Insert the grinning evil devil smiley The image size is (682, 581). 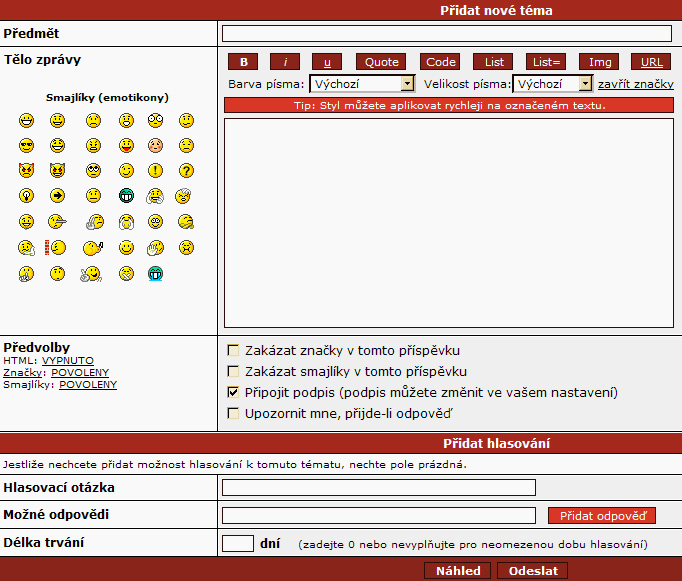pyautogui.click(x=57, y=170)
